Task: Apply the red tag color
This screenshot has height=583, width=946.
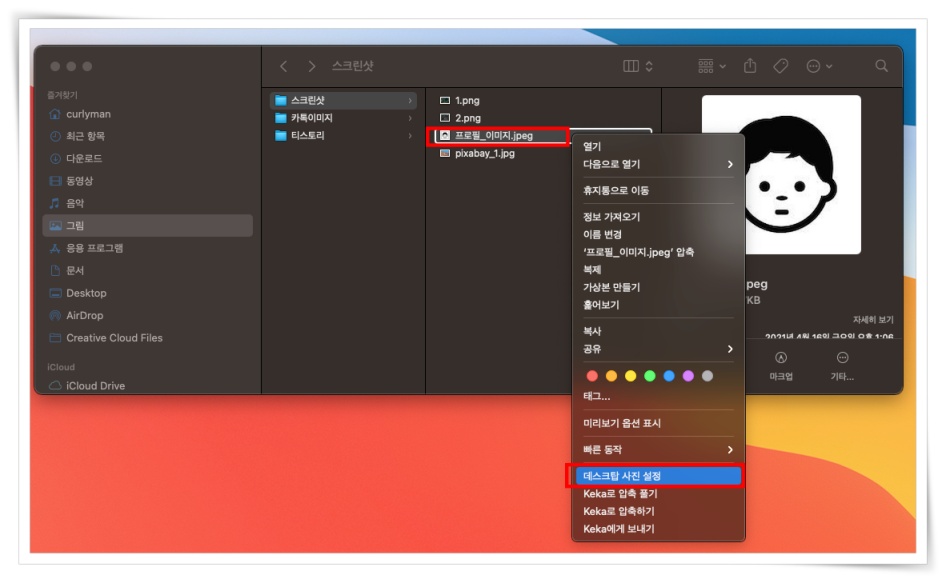Action: tap(592, 376)
